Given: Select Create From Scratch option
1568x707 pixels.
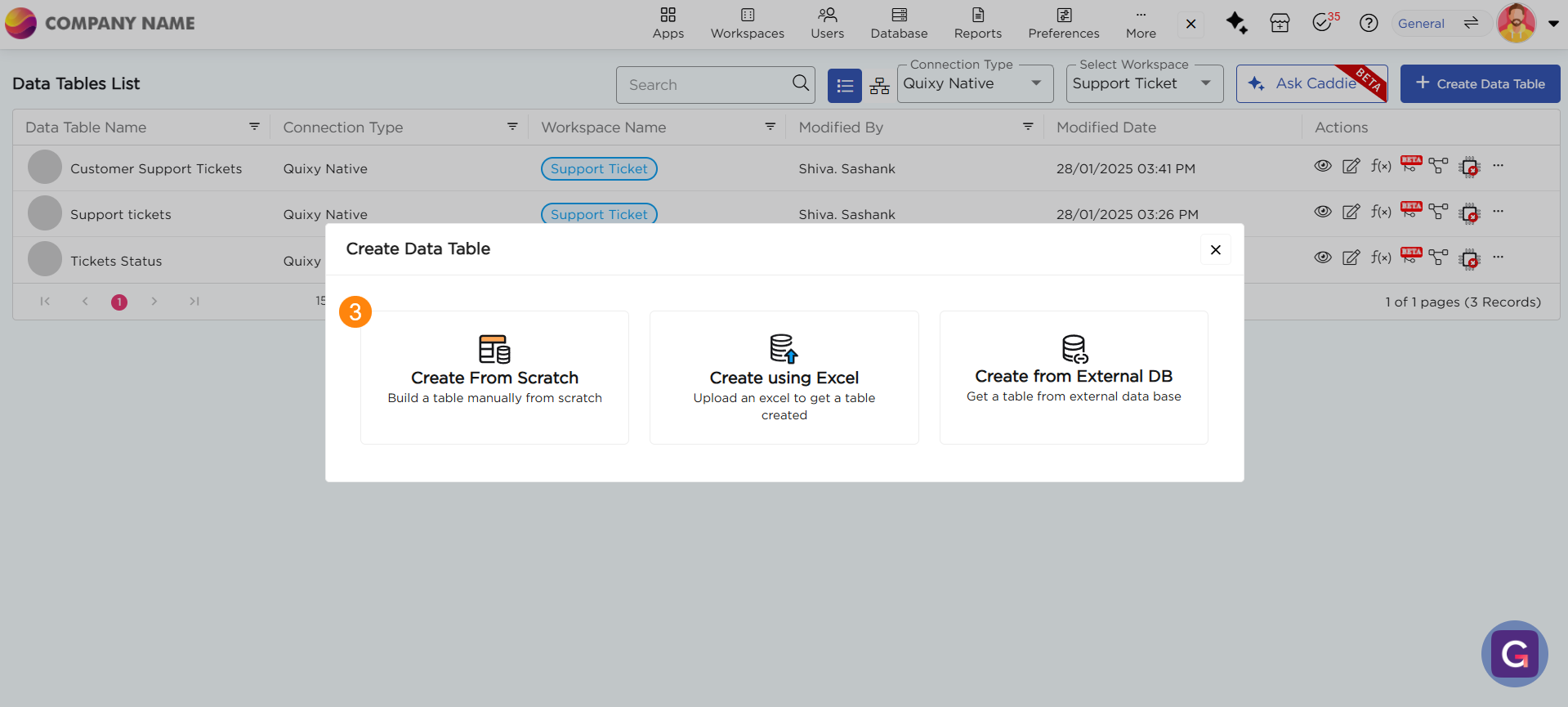Looking at the screenshot, I should point(494,377).
